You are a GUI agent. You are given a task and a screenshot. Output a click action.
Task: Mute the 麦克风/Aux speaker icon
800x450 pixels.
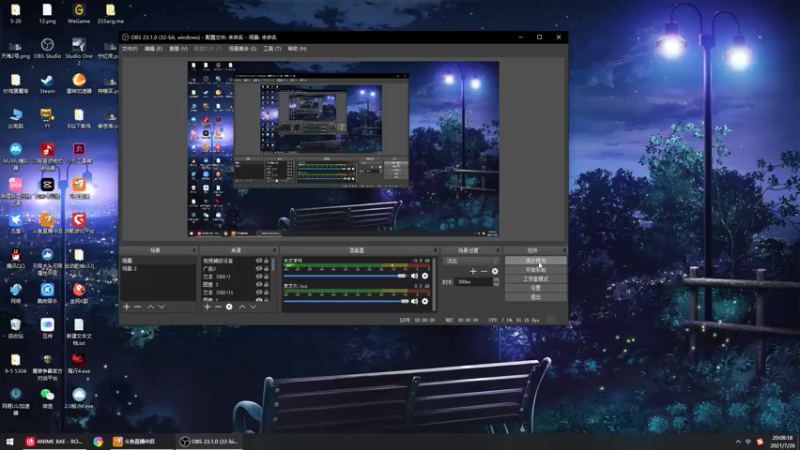[414, 301]
